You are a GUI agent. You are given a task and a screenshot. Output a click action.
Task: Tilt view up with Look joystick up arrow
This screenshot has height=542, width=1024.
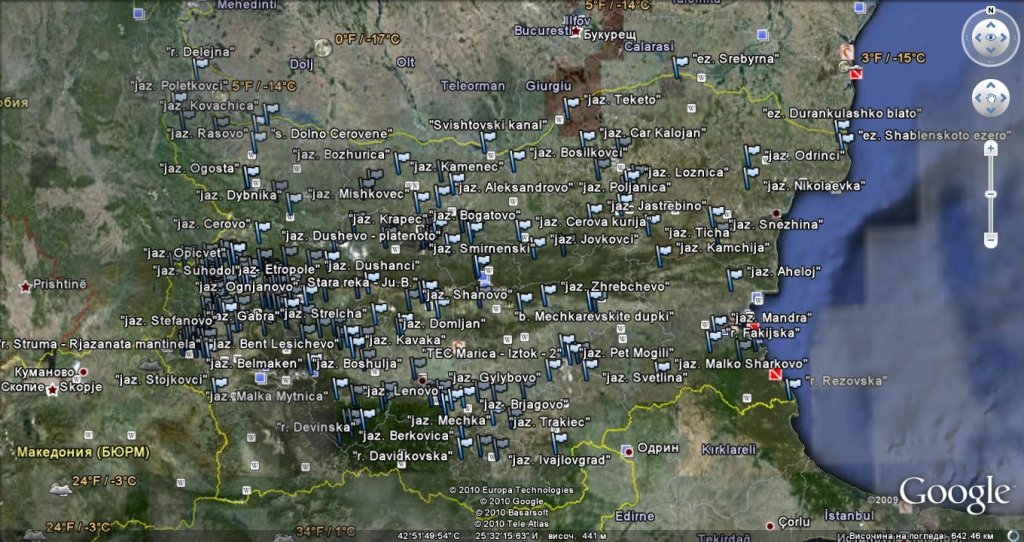pos(991,25)
